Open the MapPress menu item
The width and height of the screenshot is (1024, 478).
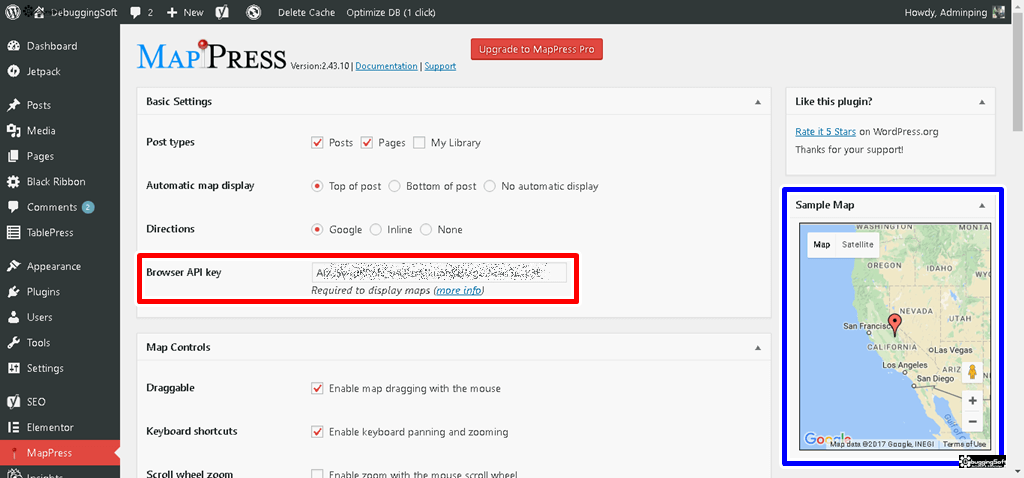click(60, 453)
